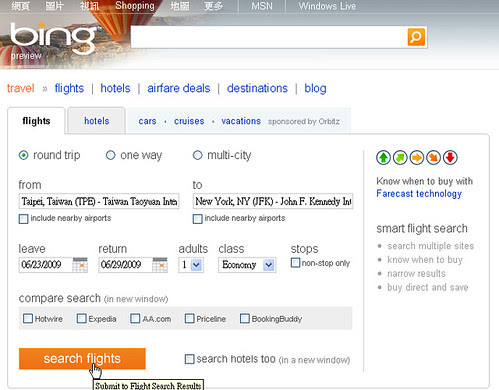Click the bing preview logo

52,41
